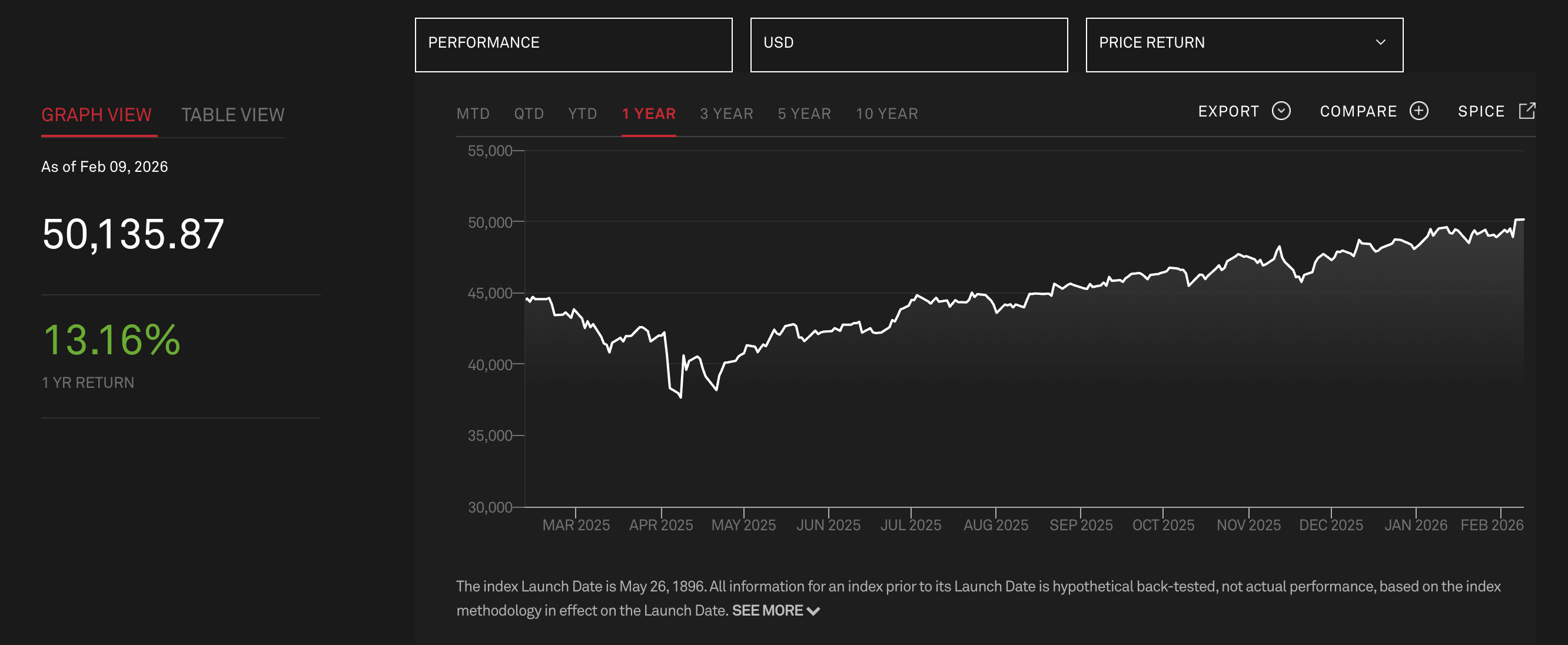Click the Export text button
Screen dimensions: 1568x645
click(x=1228, y=111)
